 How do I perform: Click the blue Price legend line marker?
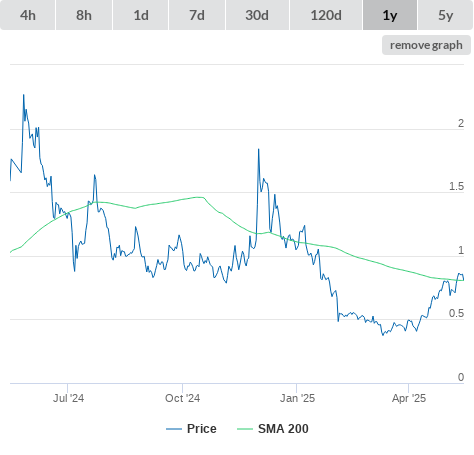[174, 429]
